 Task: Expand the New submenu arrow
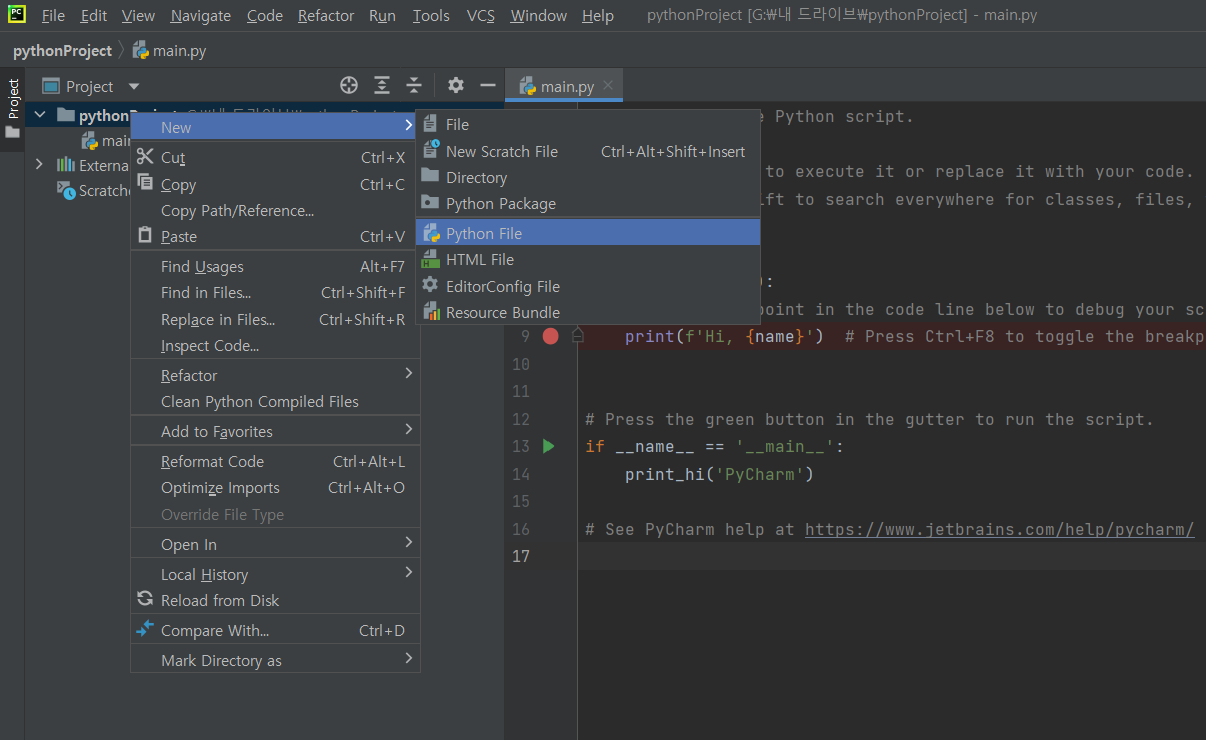click(x=408, y=125)
